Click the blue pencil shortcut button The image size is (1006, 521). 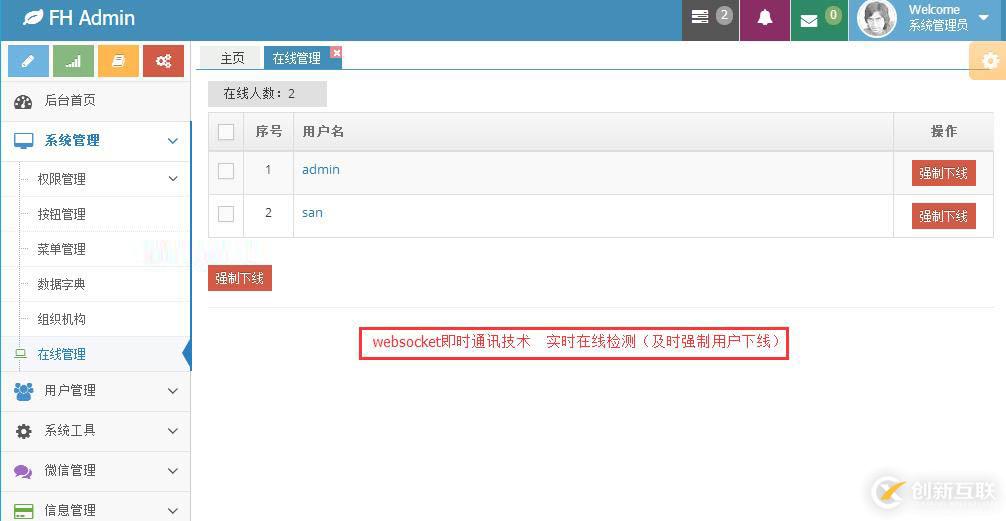click(28, 61)
